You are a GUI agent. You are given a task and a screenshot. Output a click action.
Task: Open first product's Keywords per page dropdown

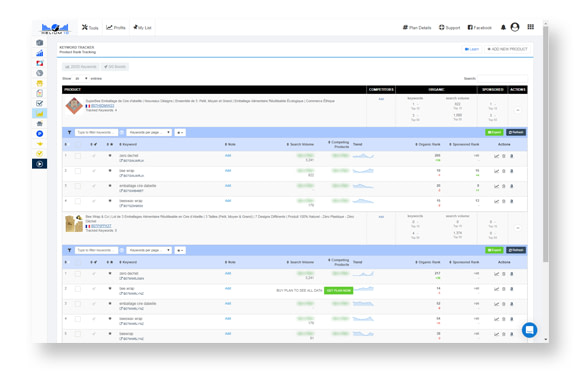tap(149, 132)
